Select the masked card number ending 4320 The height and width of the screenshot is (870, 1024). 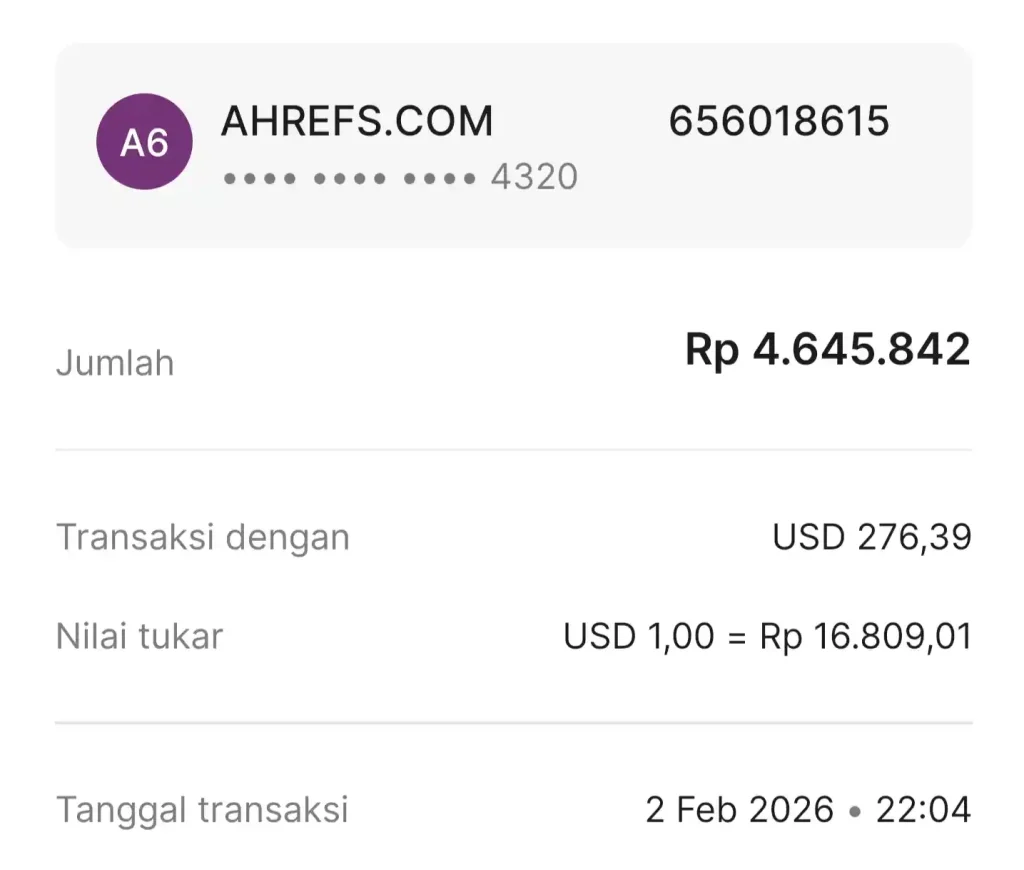point(400,177)
